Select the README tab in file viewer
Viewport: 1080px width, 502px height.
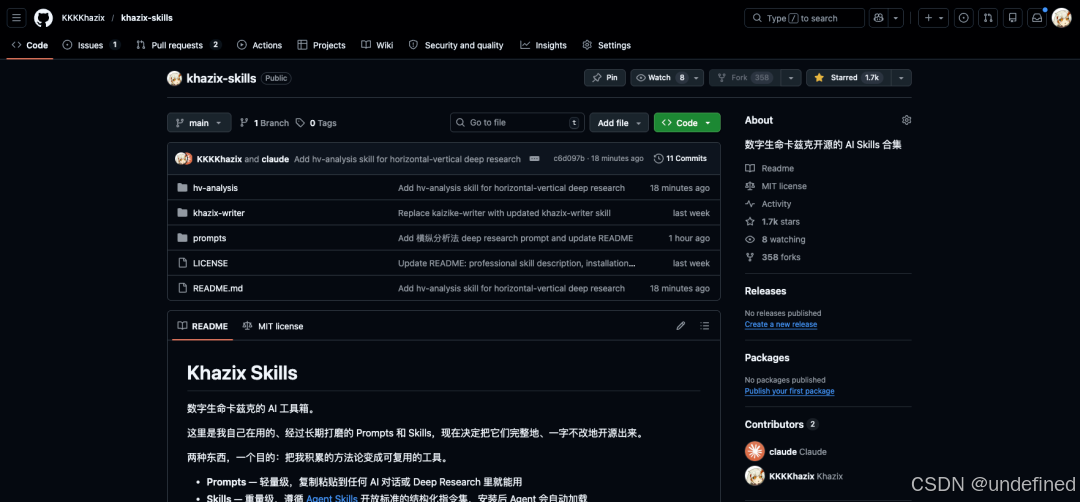click(x=202, y=326)
